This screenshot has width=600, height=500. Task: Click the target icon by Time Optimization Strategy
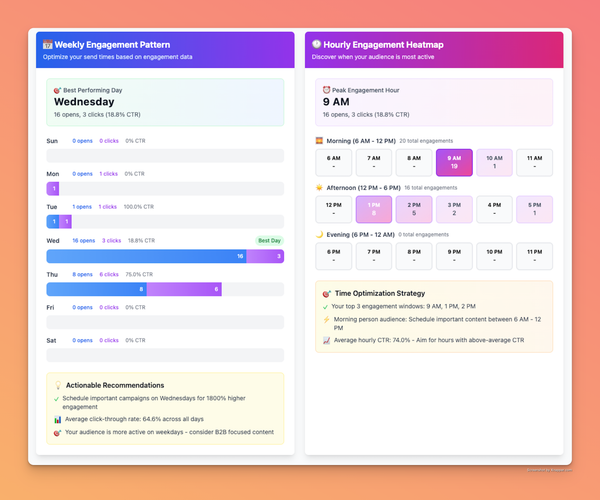click(326, 293)
